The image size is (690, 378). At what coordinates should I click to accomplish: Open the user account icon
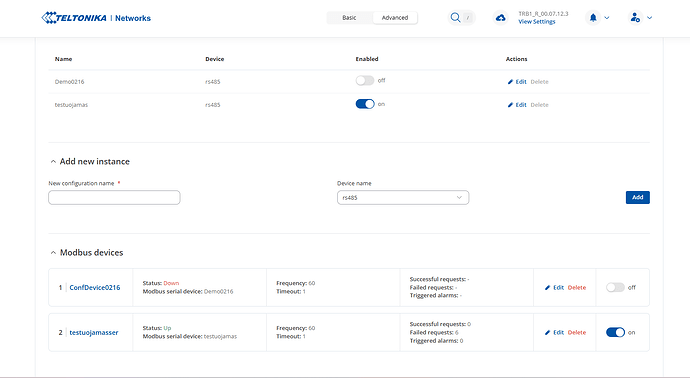(x=635, y=18)
